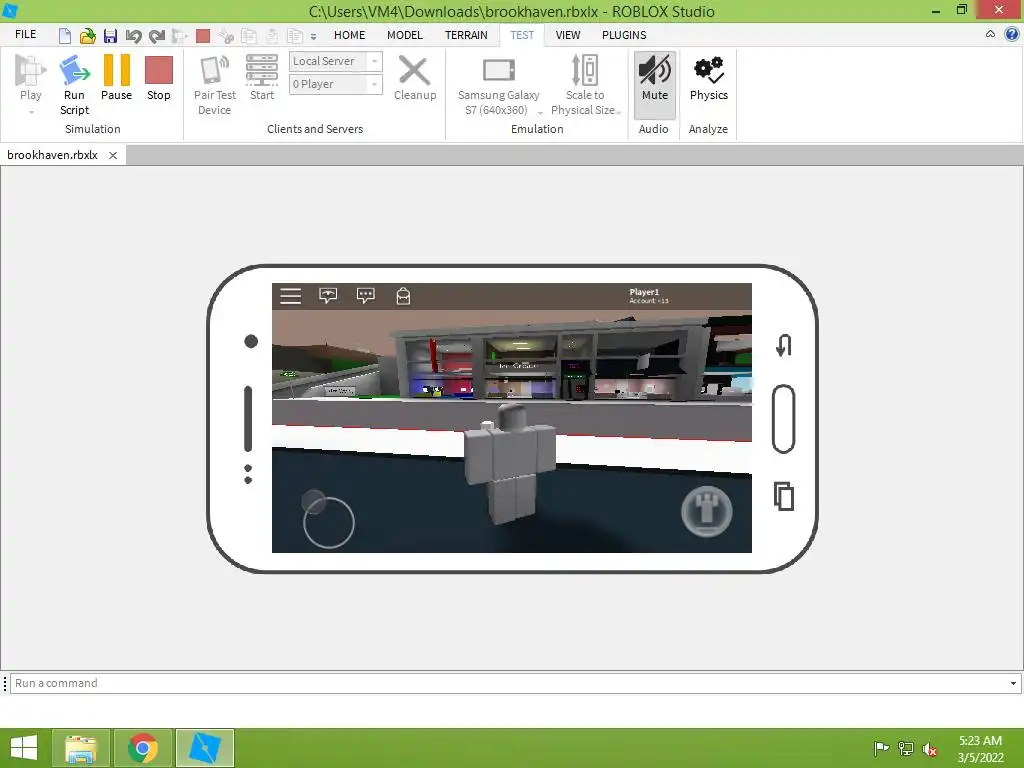
Task: Close the brookhaven.rbxlx tab
Action: pos(113,155)
